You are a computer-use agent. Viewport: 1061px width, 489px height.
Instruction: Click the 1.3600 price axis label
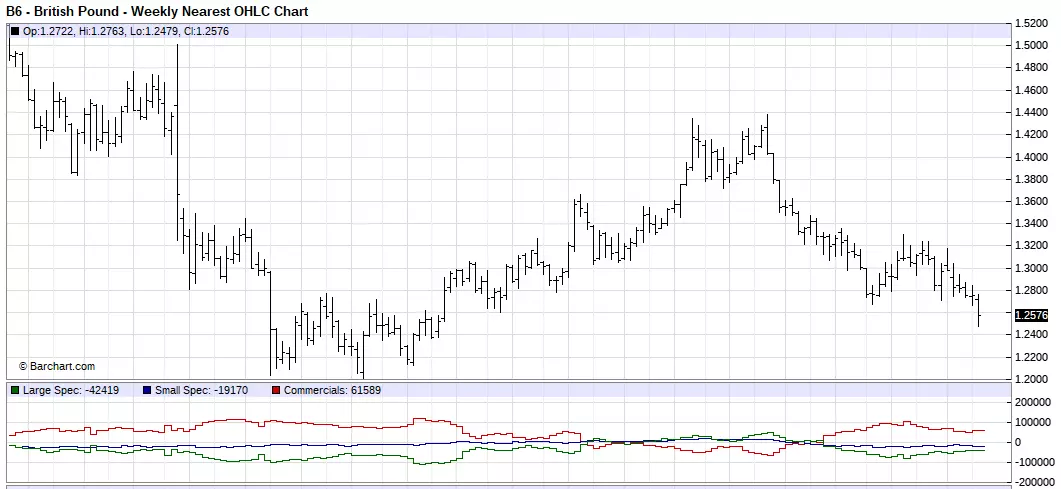tap(1031, 202)
